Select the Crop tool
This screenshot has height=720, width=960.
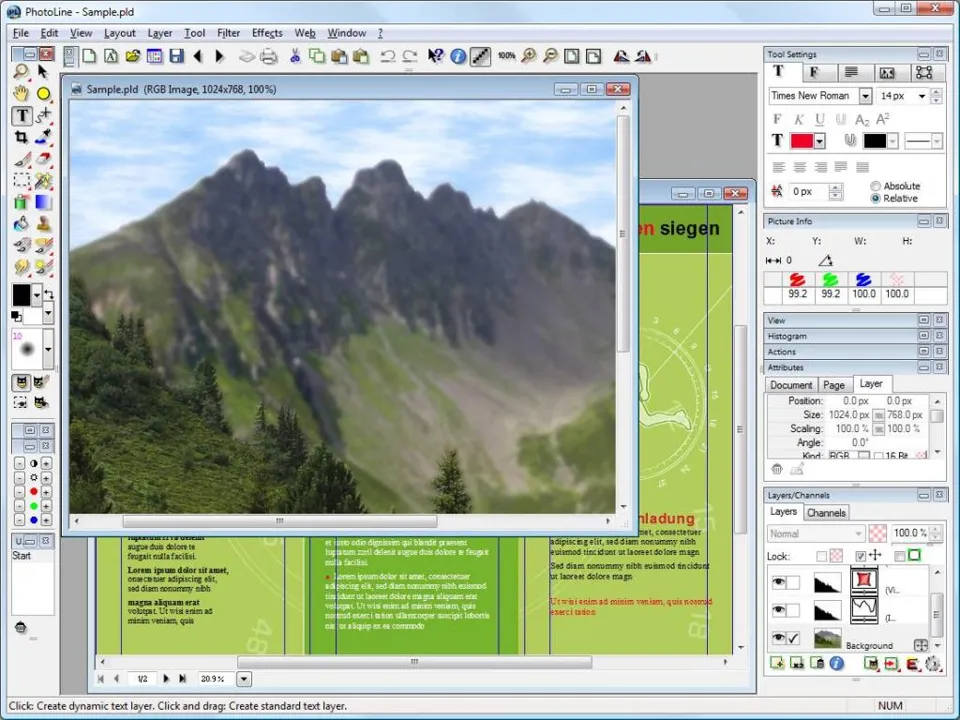pyautogui.click(x=21, y=137)
